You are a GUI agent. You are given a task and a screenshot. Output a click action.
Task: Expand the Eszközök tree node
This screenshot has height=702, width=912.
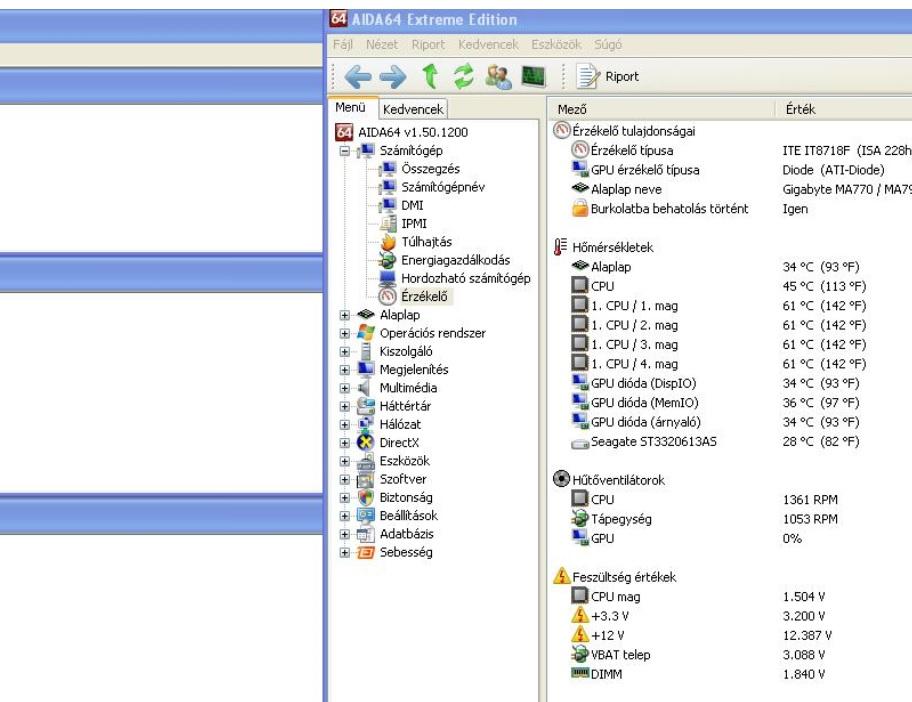[x=344, y=461]
